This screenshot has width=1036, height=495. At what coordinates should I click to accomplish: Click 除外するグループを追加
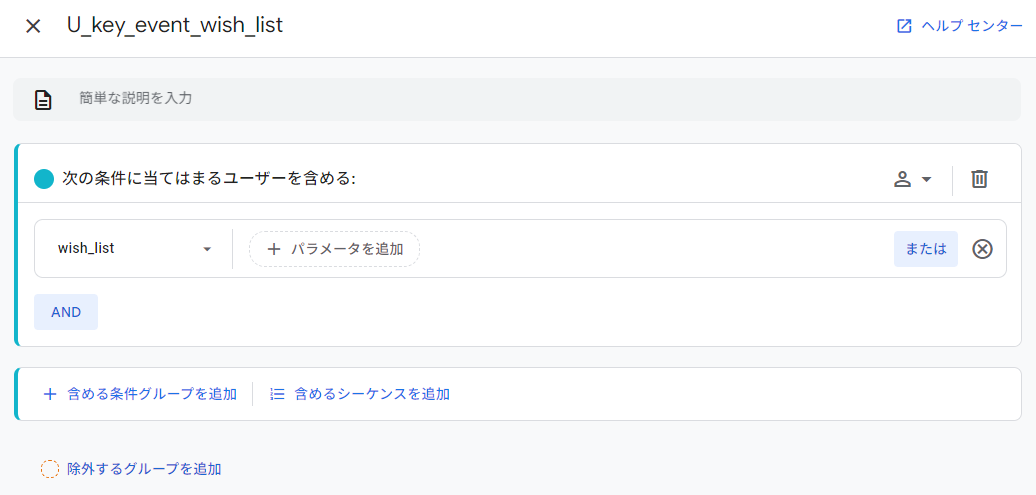tap(131, 469)
